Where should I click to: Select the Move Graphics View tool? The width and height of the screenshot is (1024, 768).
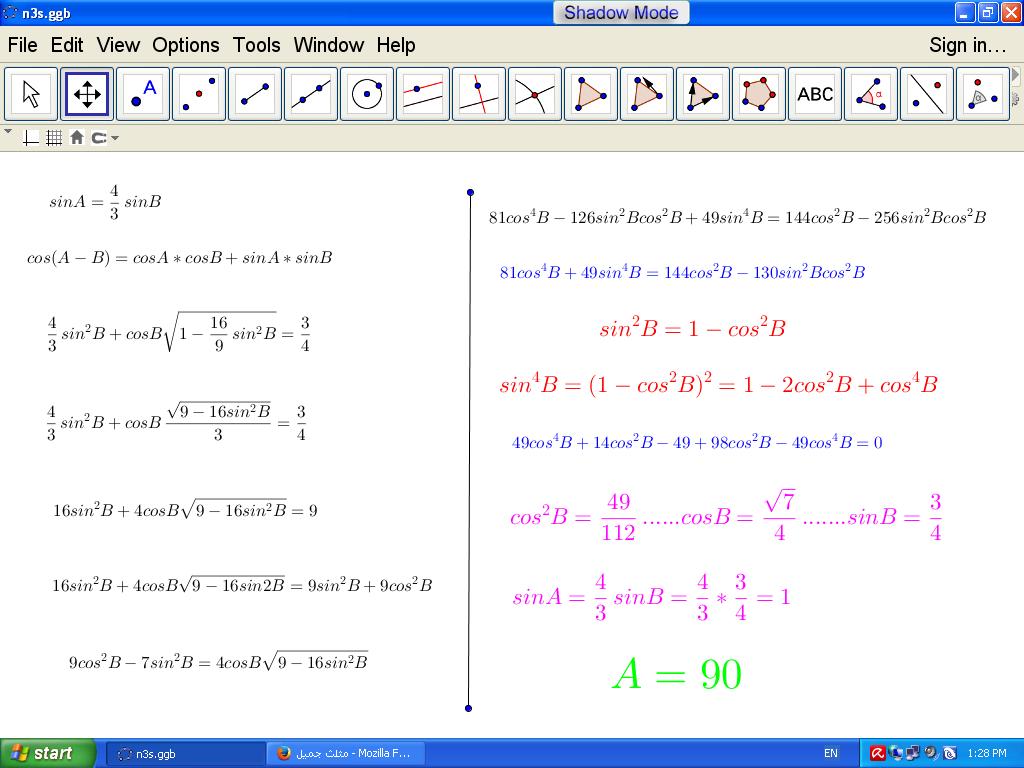coord(87,94)
